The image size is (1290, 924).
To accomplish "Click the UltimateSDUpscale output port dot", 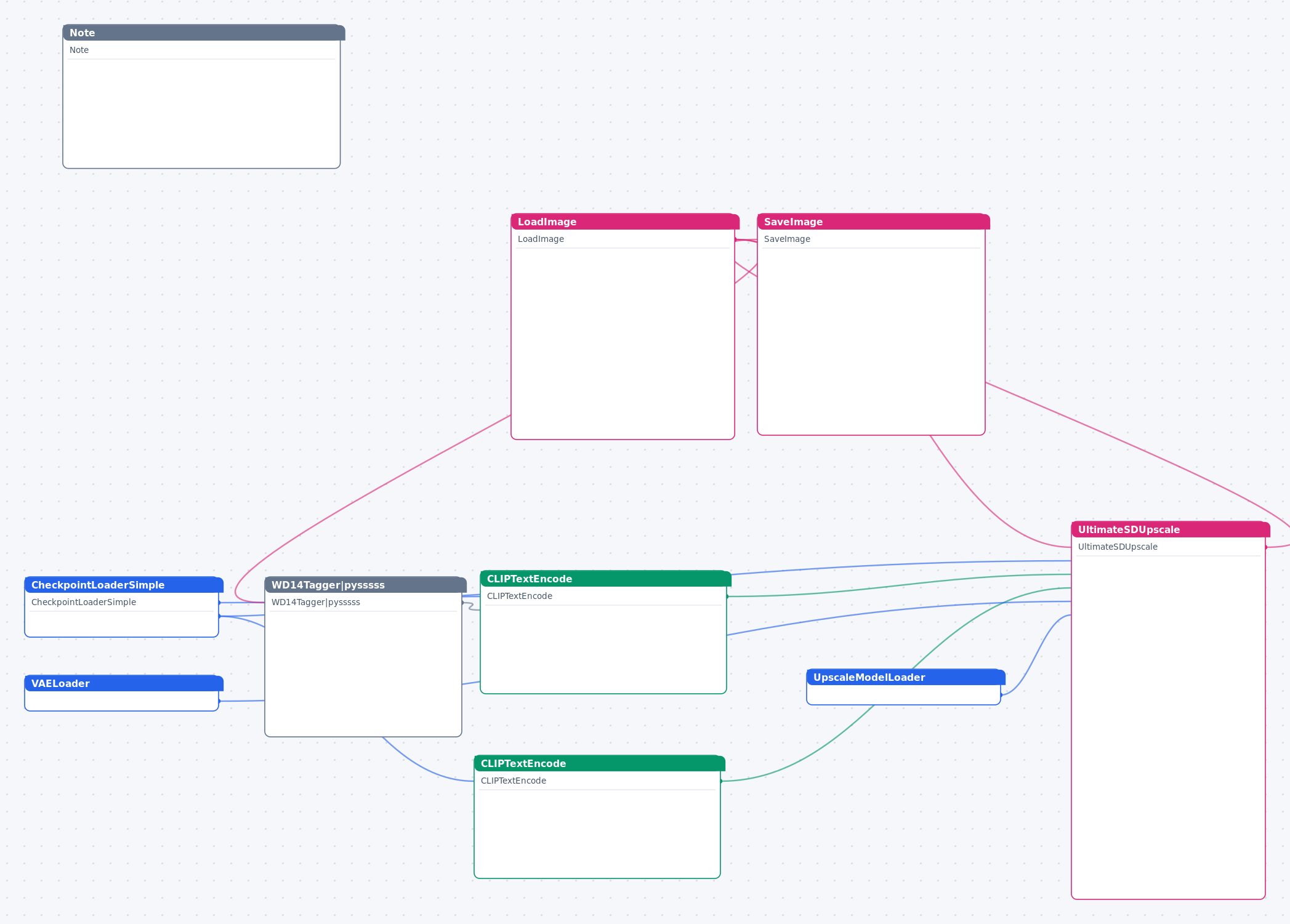I will tap(1266, 547).
